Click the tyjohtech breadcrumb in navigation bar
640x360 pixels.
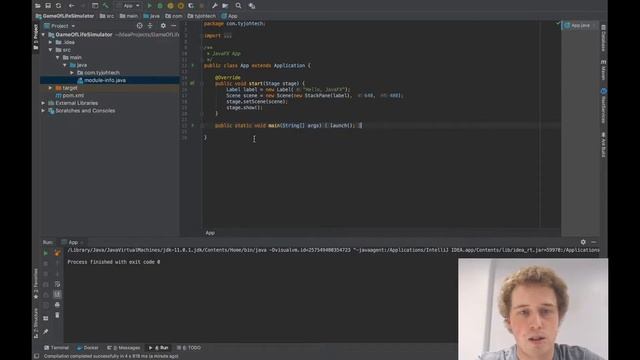tap(202, 16)
